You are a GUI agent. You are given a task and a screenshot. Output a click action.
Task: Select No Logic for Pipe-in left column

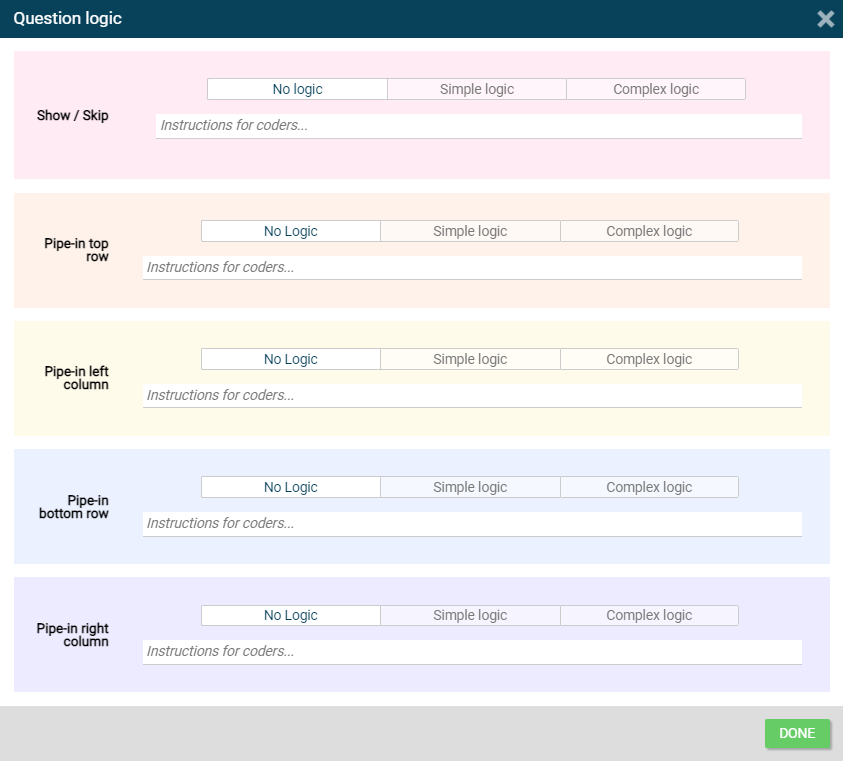point(291,359)
